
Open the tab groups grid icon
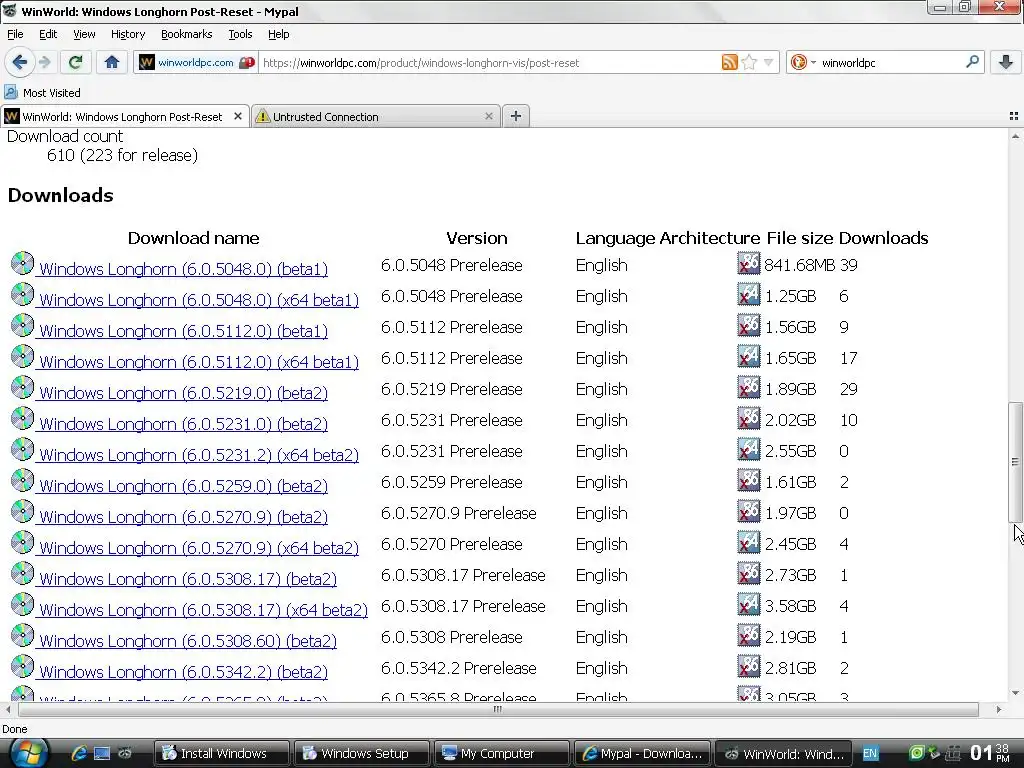tap(1014, 116)
